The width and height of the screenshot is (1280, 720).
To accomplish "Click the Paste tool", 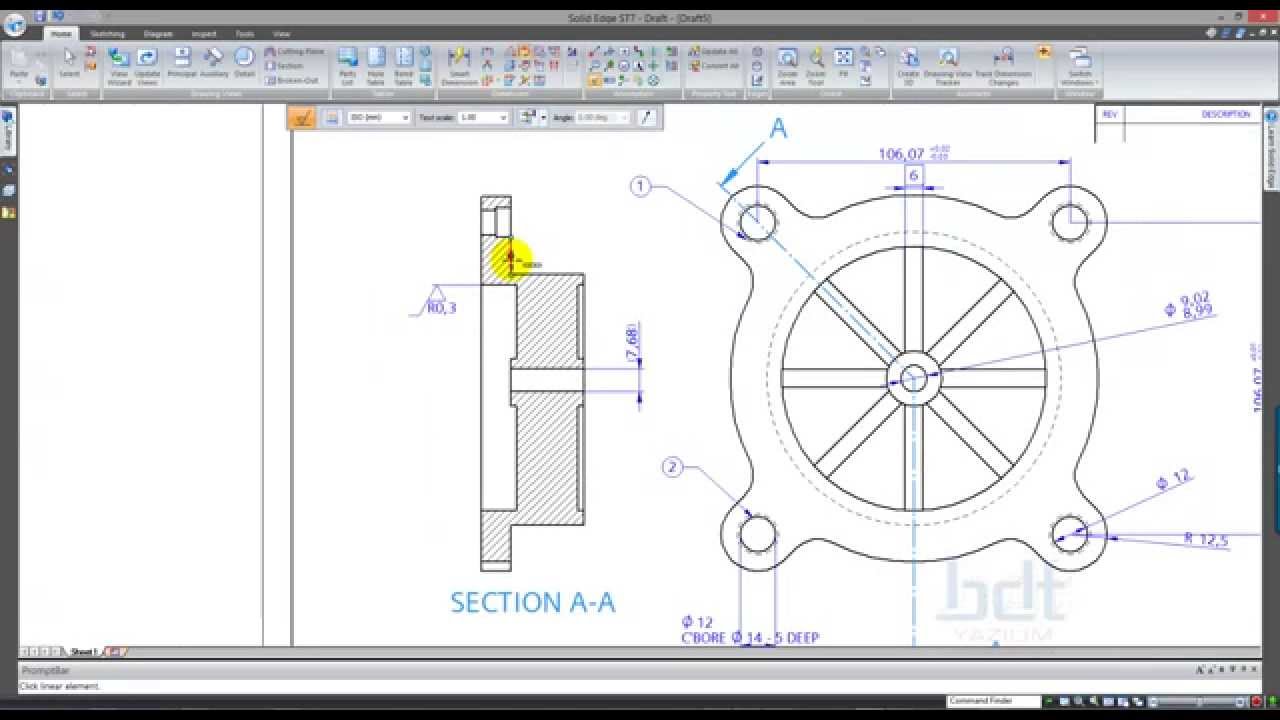I will coord(19,64).
